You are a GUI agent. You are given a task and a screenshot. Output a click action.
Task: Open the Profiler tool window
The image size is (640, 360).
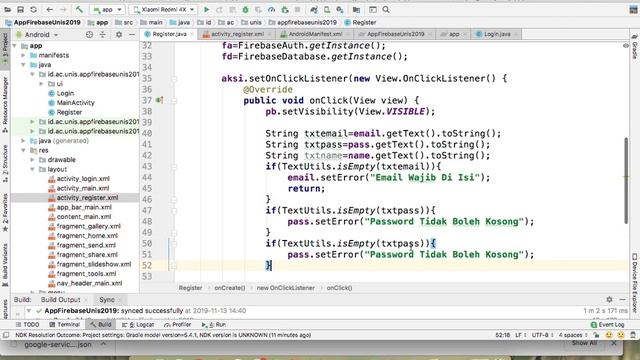pos(178,324)
